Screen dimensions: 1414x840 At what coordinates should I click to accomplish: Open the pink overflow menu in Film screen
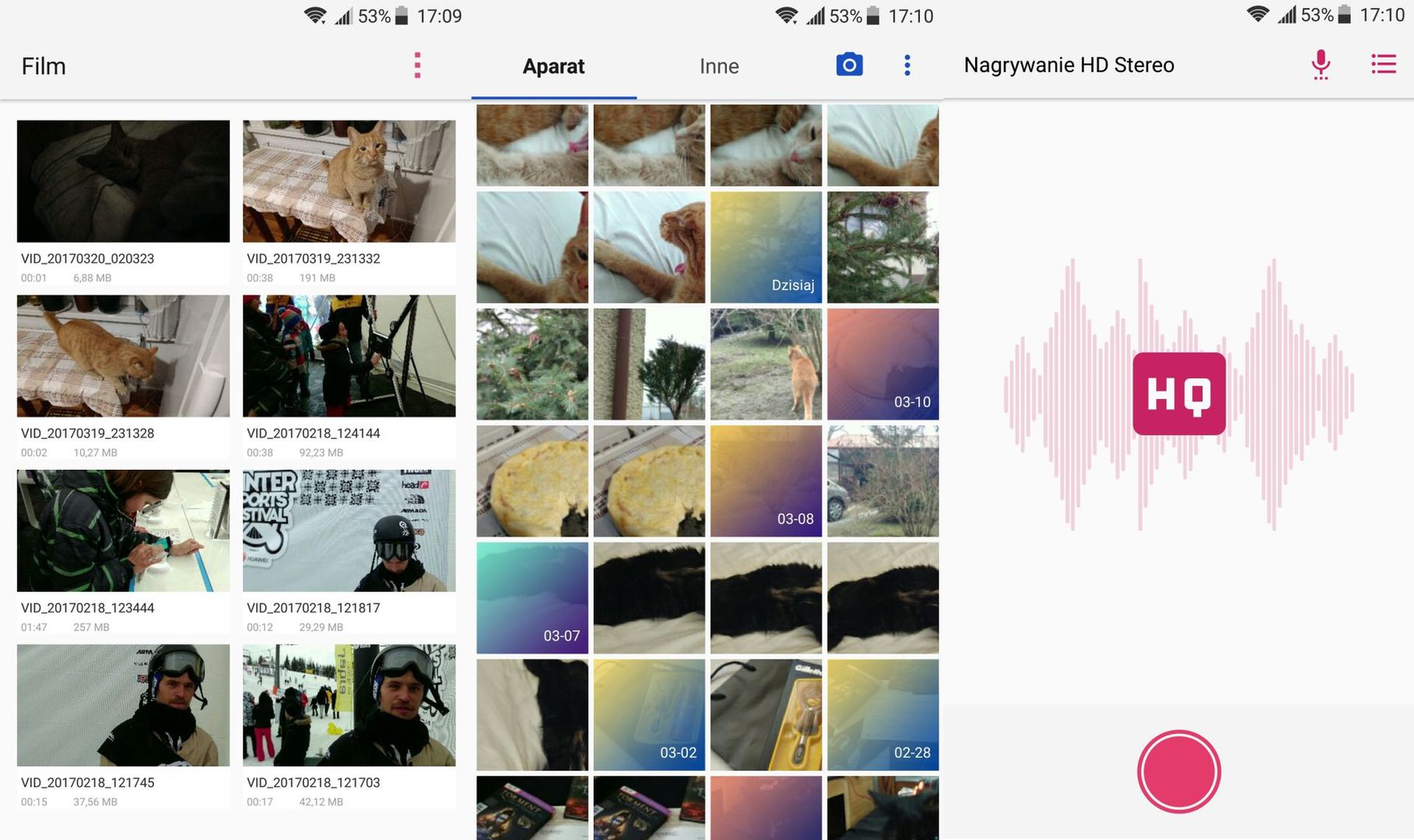point(417,65)
